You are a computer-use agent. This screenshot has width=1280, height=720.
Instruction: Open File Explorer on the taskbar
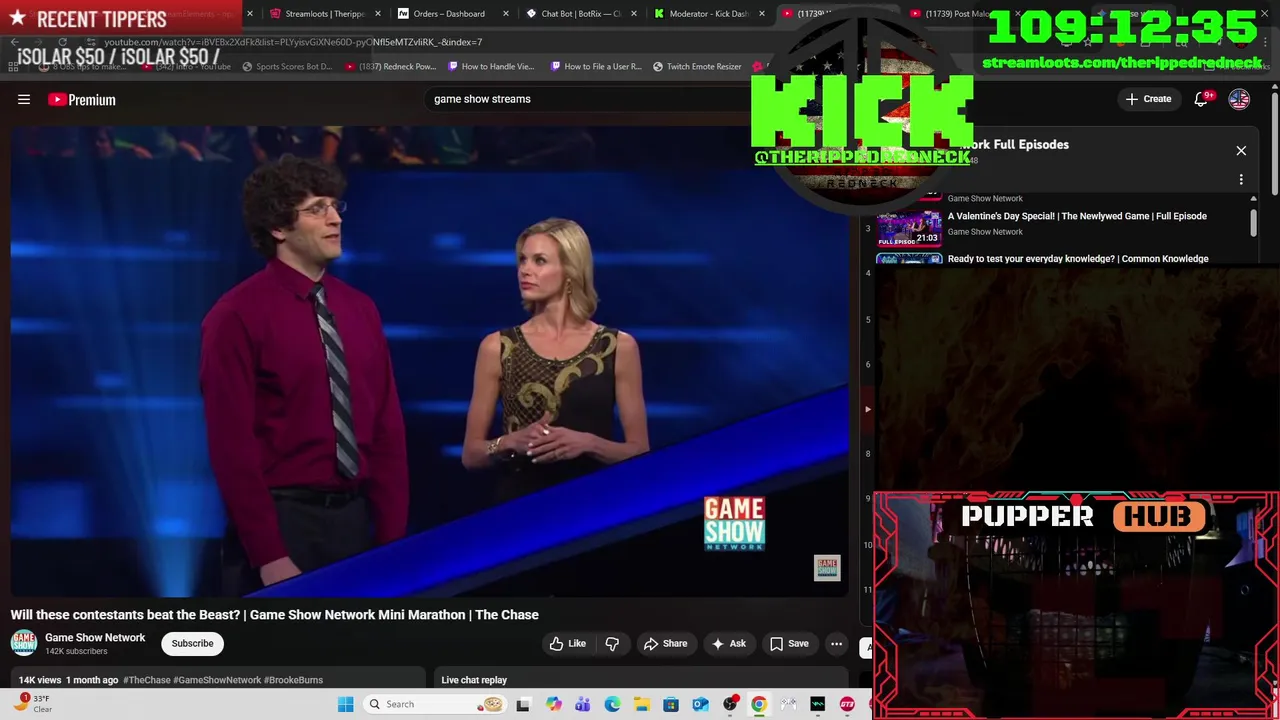[x=641, y=704]
